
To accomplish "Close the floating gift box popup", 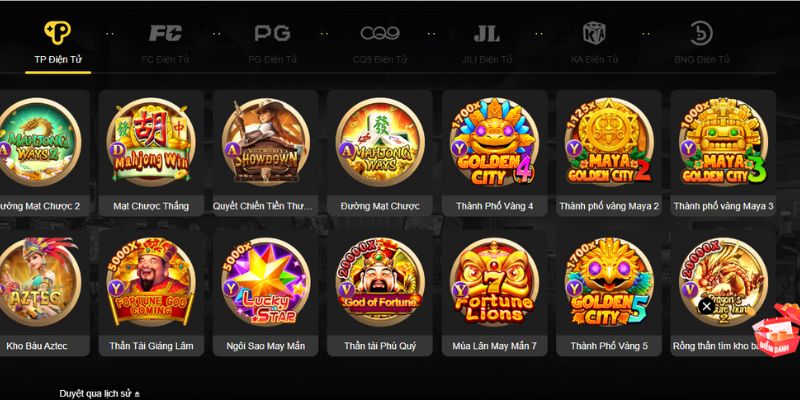I will point(707,306).
